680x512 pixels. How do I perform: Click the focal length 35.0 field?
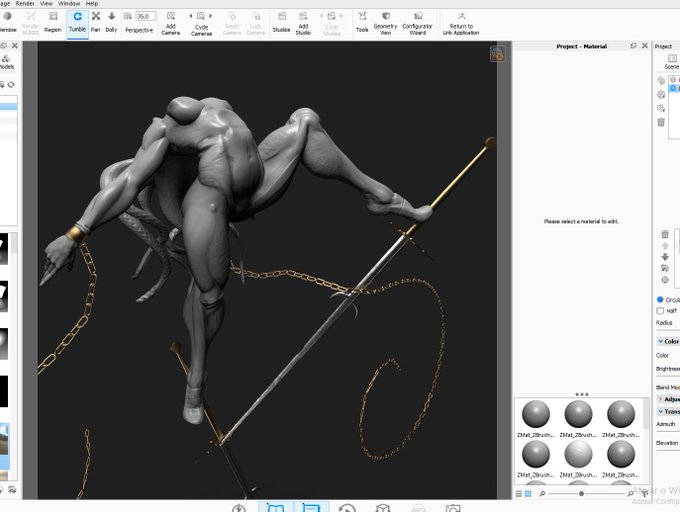(145, 16)
